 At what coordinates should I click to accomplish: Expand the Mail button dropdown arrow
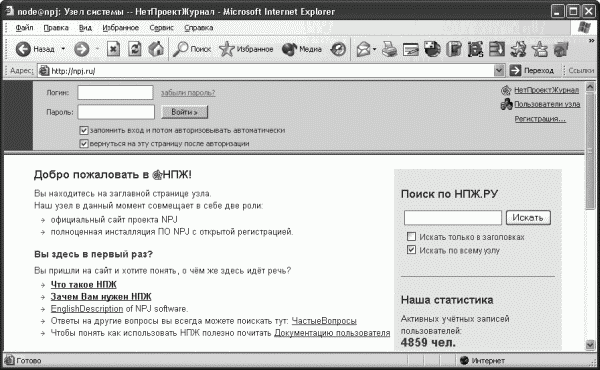(x=375, y=49)
